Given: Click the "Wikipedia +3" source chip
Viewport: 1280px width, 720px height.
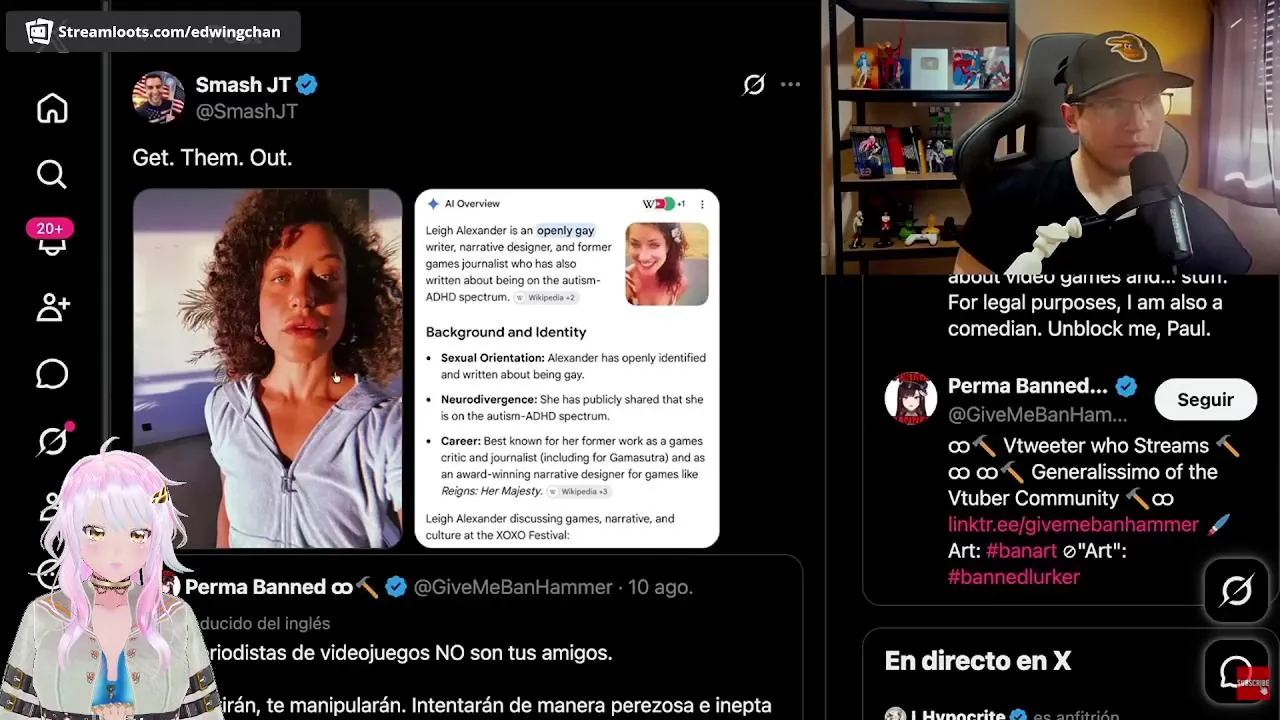Looking at the screenshot, I should point(579,491).
